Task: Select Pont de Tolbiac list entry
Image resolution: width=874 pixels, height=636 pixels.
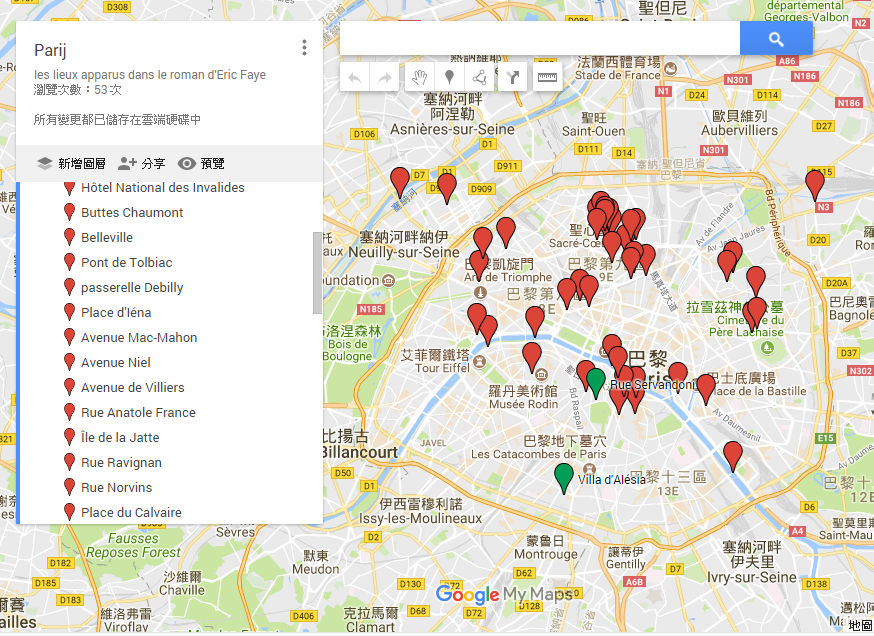Action: point(126,262)
